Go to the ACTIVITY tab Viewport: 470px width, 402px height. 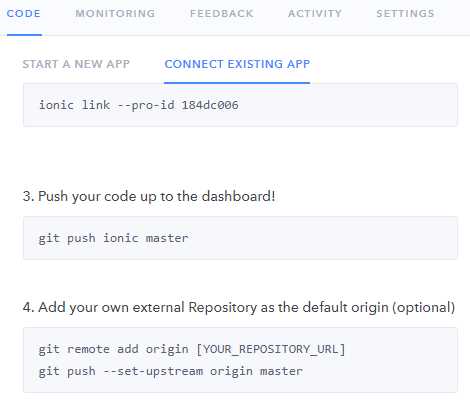pyautogui.click(x=315, y=14)
